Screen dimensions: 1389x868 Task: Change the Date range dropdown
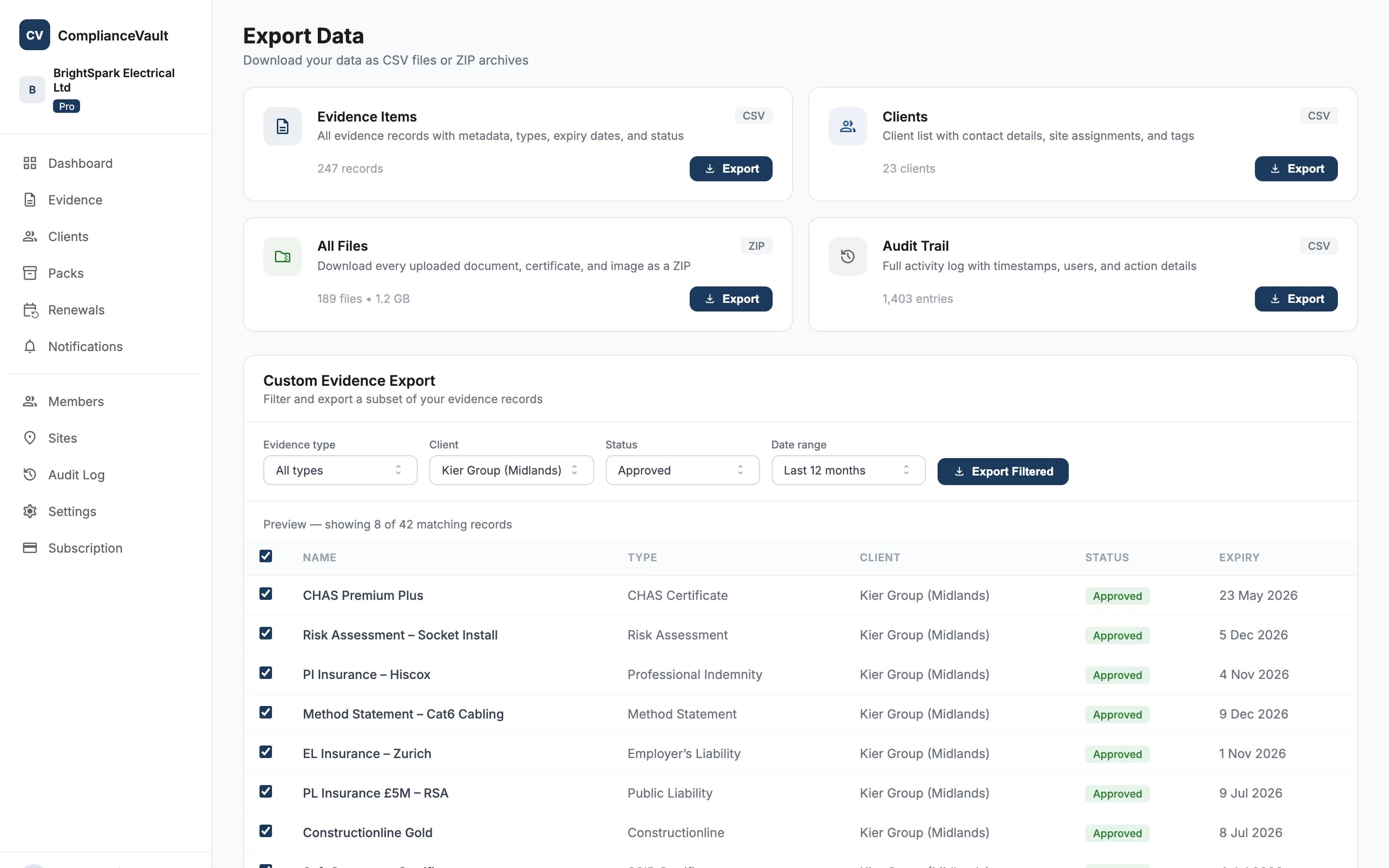click(848, 470)
